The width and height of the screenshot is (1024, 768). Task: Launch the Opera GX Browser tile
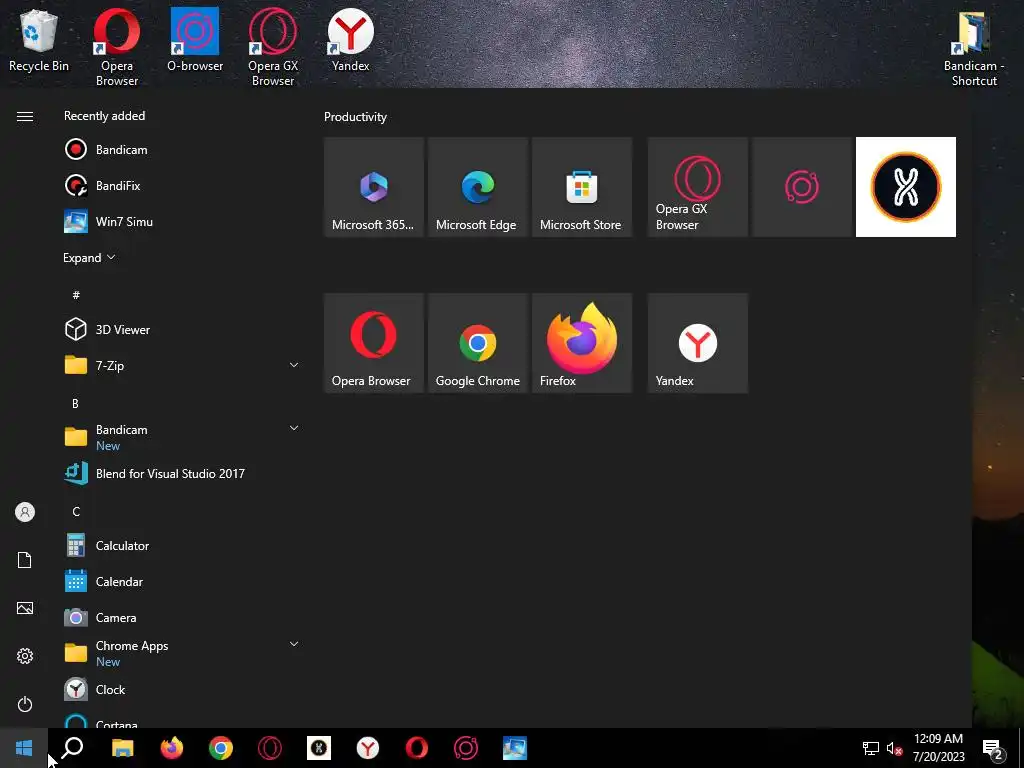(697, 187)
